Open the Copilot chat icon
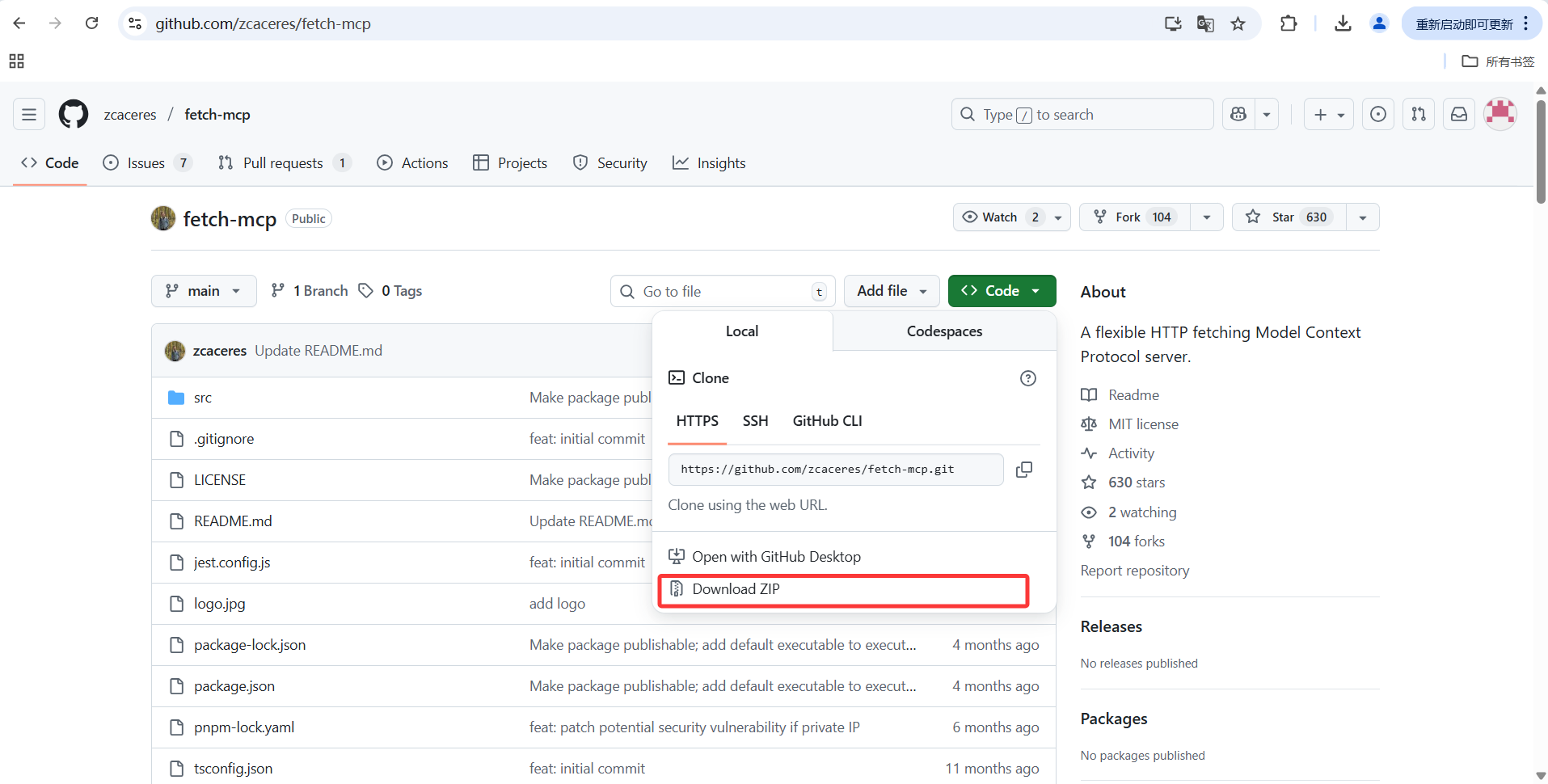Viewport: 1548px width, 784px height. pos(1238,115)
